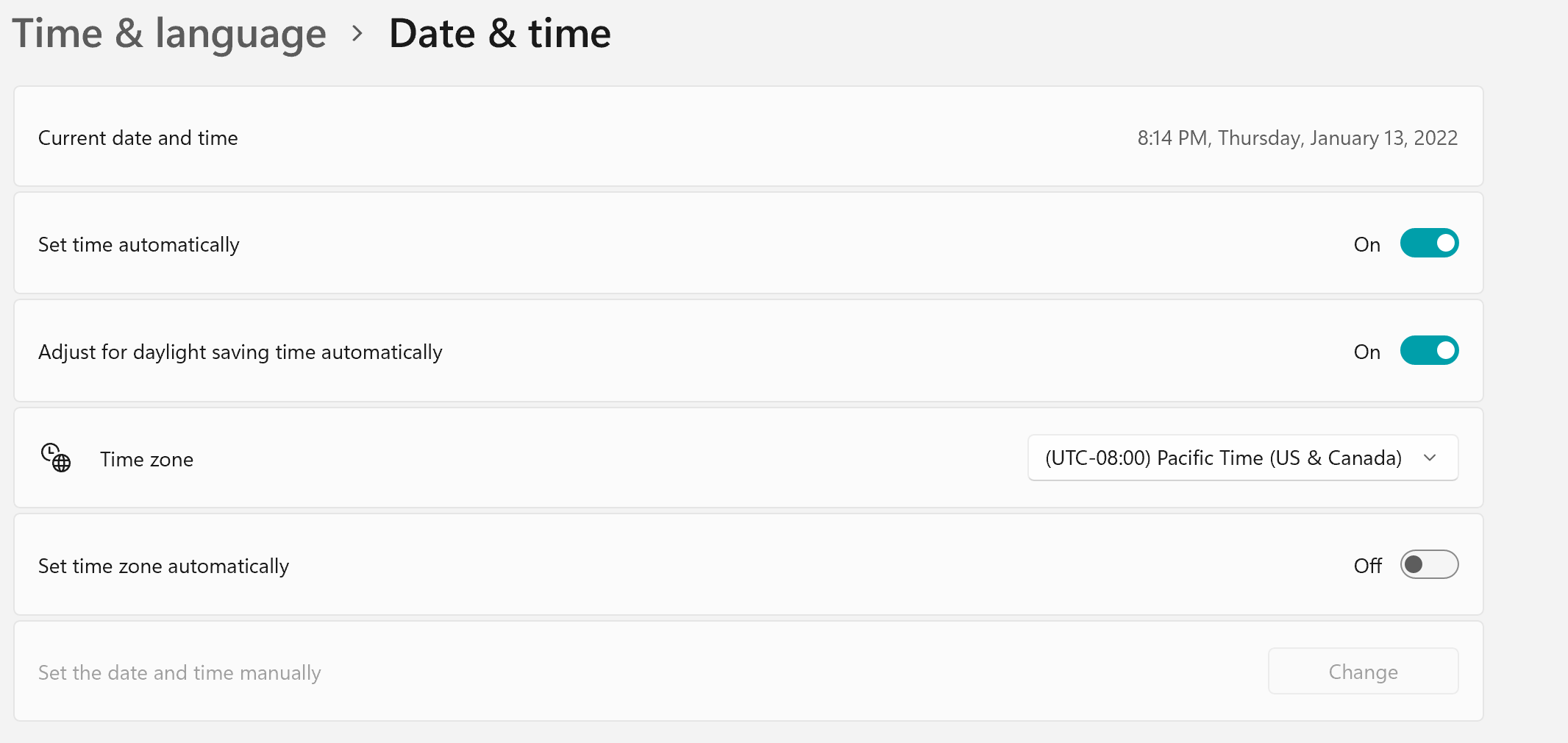Open the Pacific Time zone dropdown
Screen dimensions: 1568x743
[1243, 458]
